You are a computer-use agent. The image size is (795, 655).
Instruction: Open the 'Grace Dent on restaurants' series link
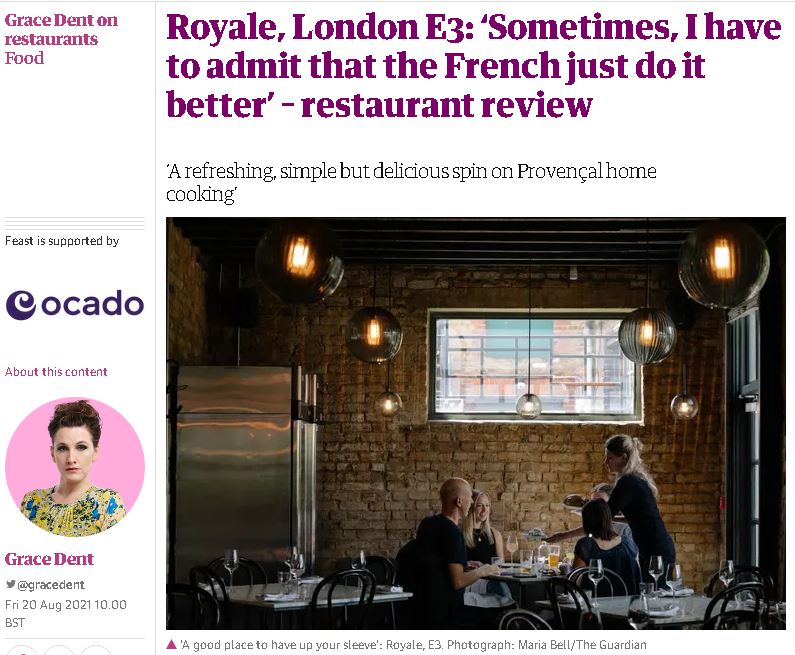[61, 29]
